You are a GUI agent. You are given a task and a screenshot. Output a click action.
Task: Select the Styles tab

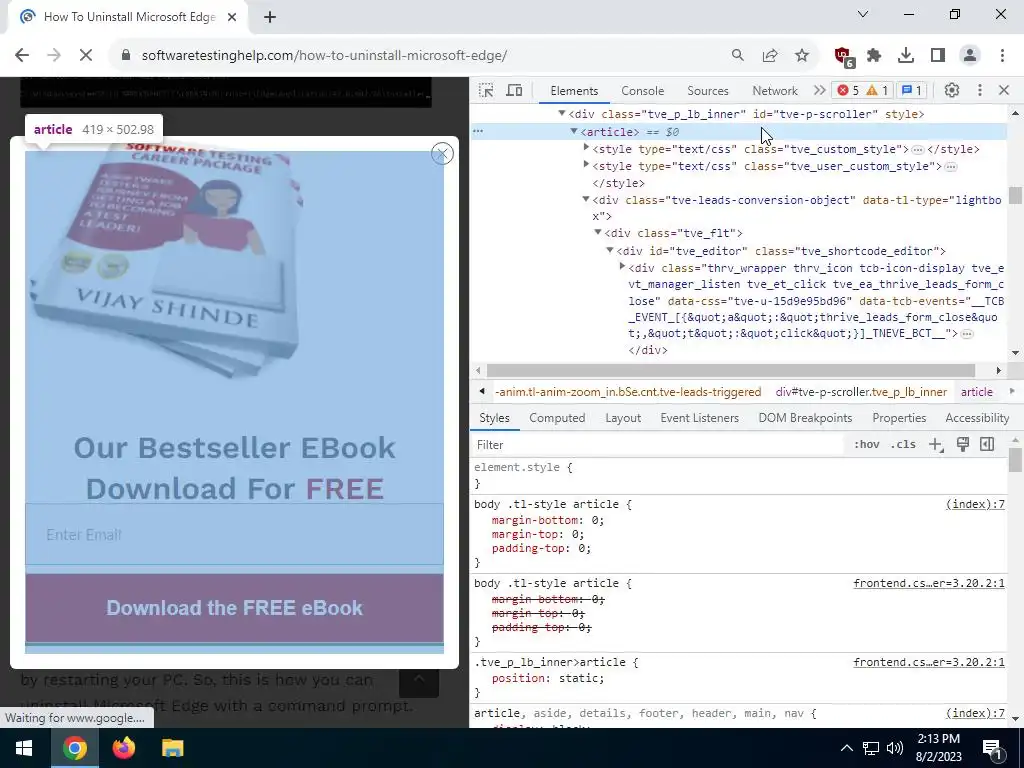[494, 418]
